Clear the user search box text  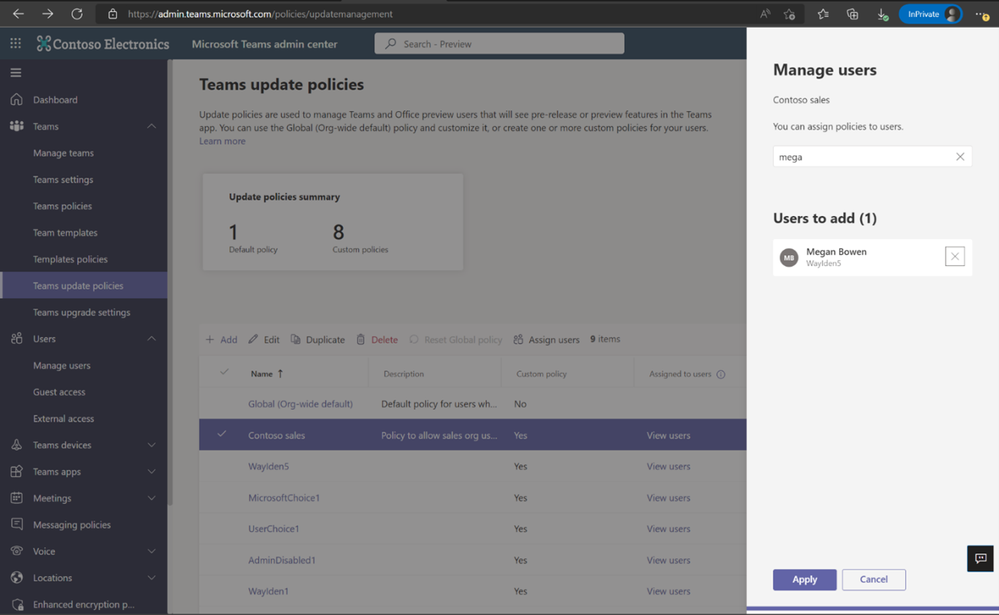(960, 157)
